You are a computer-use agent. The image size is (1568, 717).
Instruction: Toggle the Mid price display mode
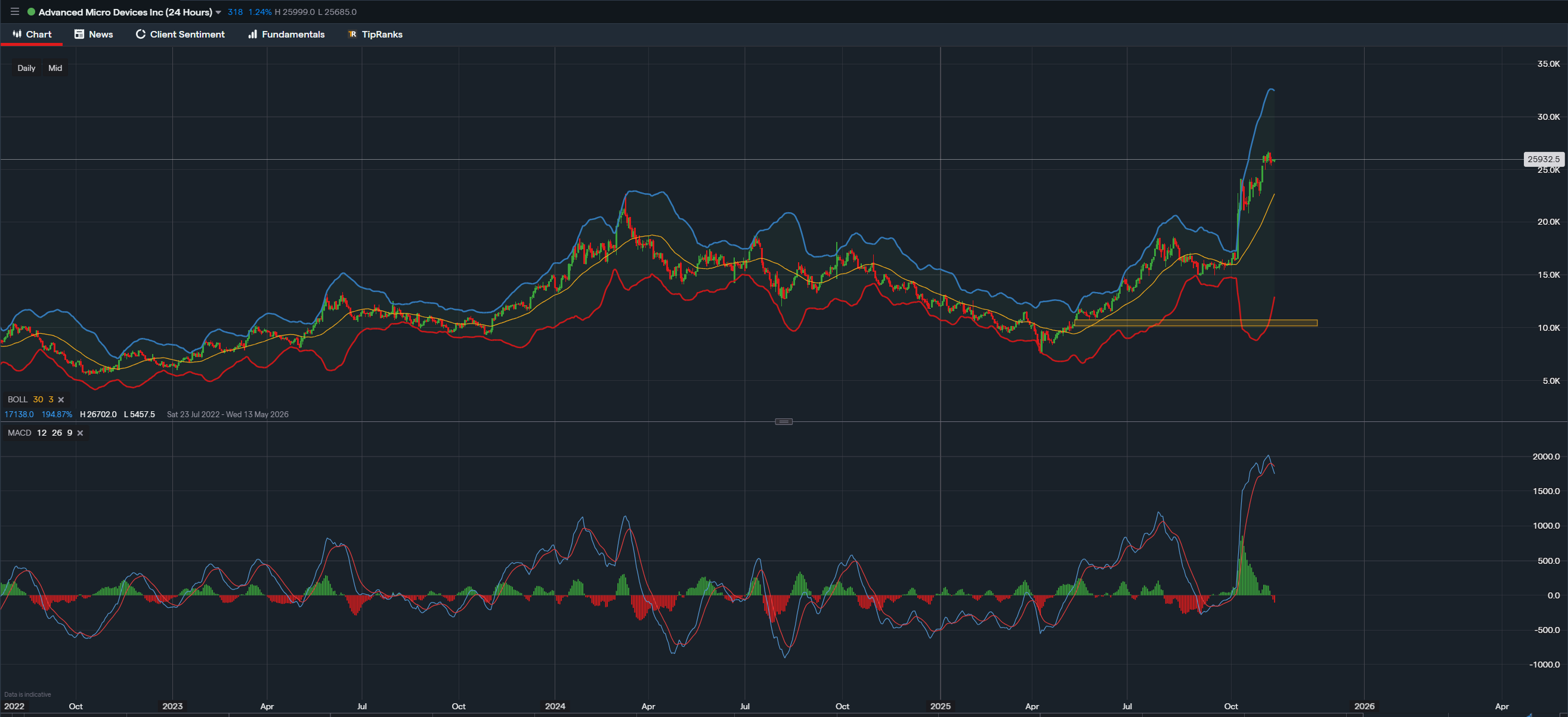click(x=55, y=68)
